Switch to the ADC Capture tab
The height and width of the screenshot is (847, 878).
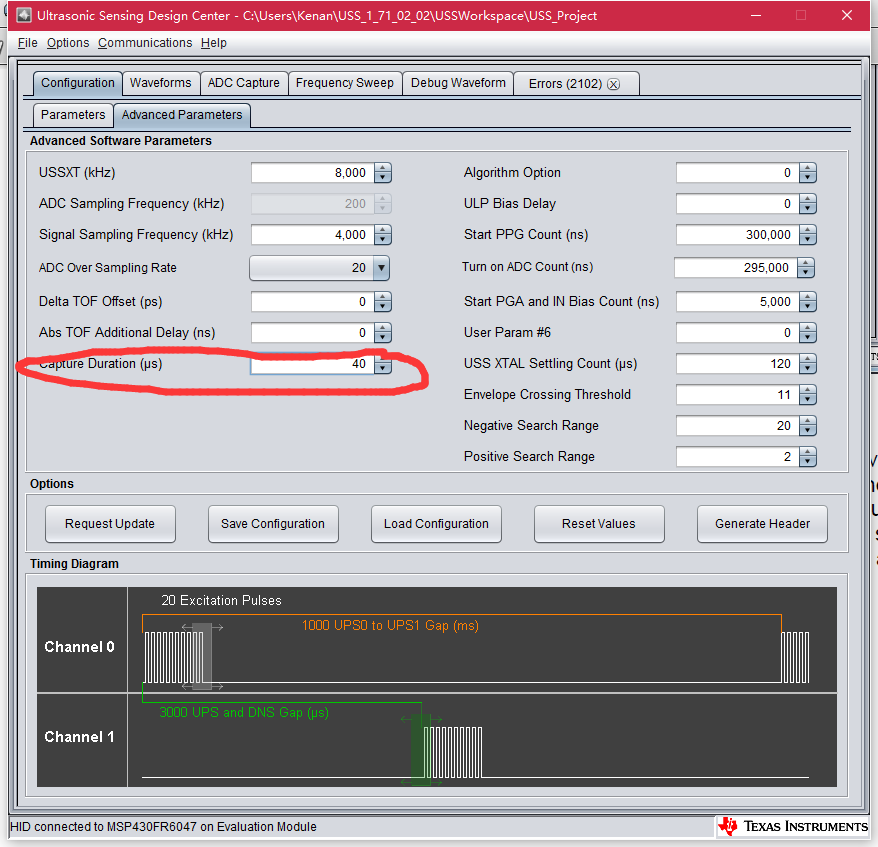pos(244,83)
